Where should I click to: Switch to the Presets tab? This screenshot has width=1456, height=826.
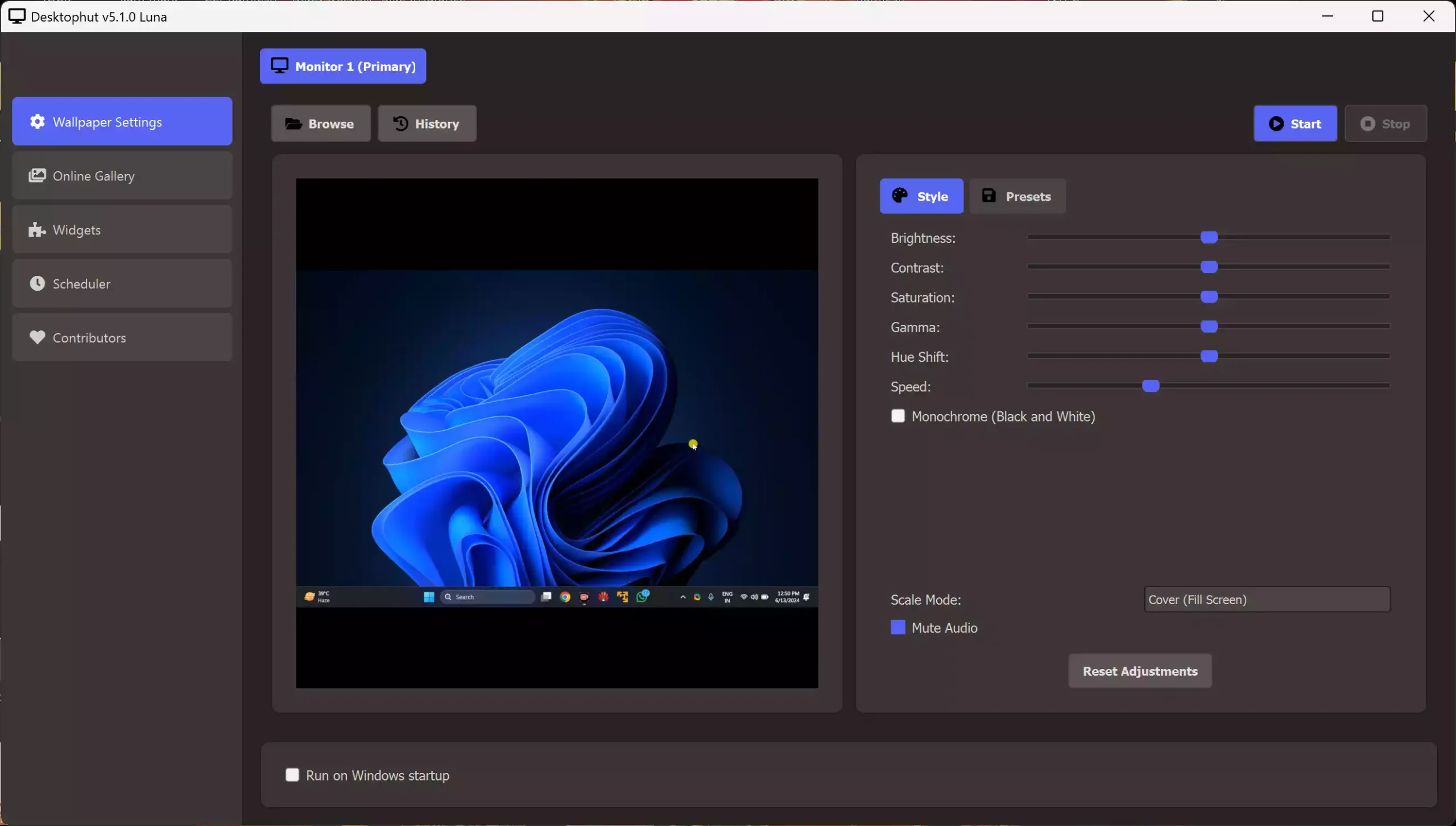tap(1017, 196)
